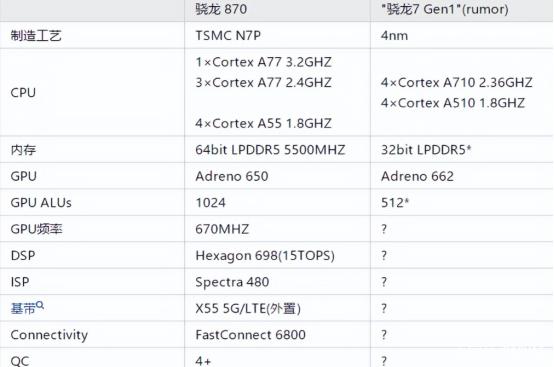
Task: Select the FastConnect 6800 cell
Action: click(x=251, y=335)
